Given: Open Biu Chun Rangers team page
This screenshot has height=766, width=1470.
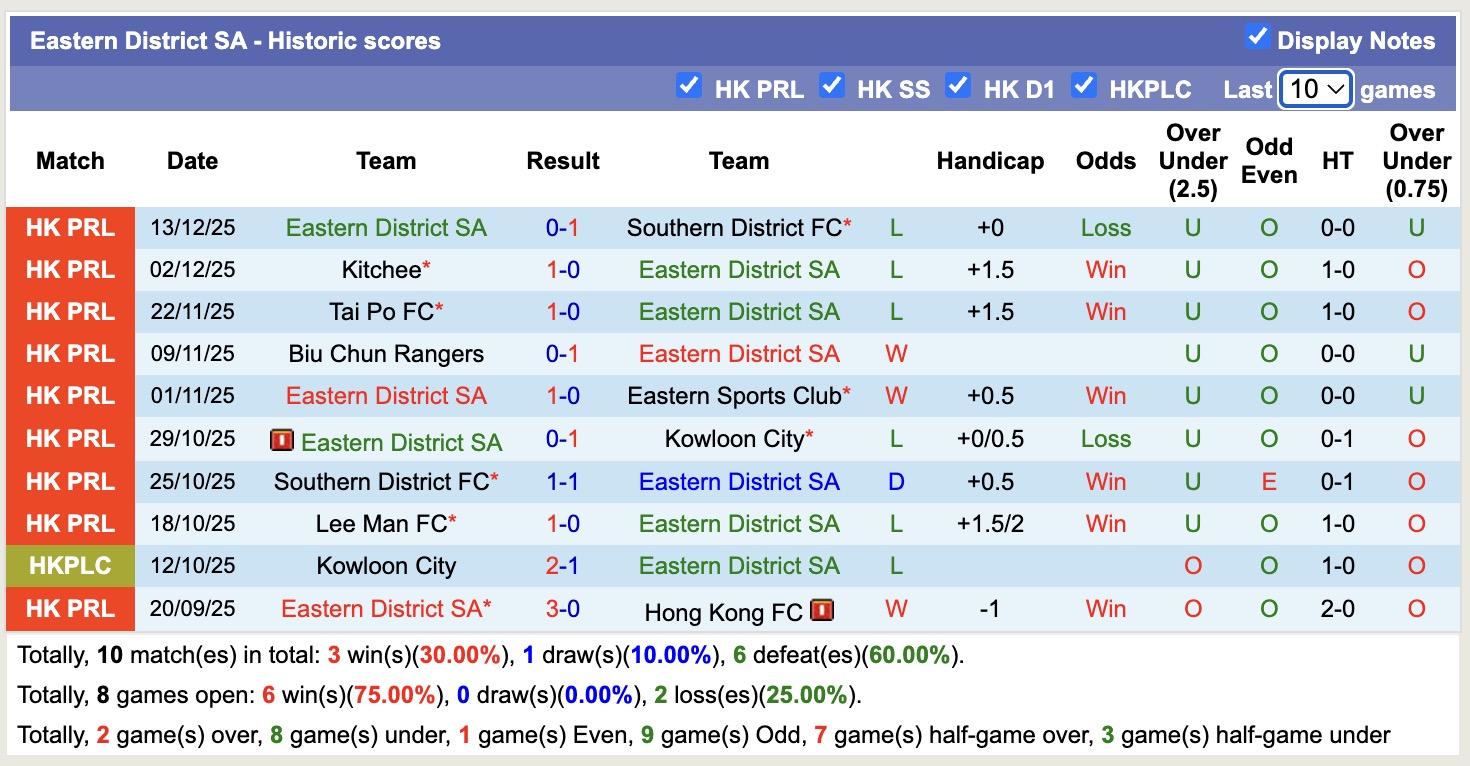Looking at the screenshot, I should pyautogui.click(x=385, y=353).
